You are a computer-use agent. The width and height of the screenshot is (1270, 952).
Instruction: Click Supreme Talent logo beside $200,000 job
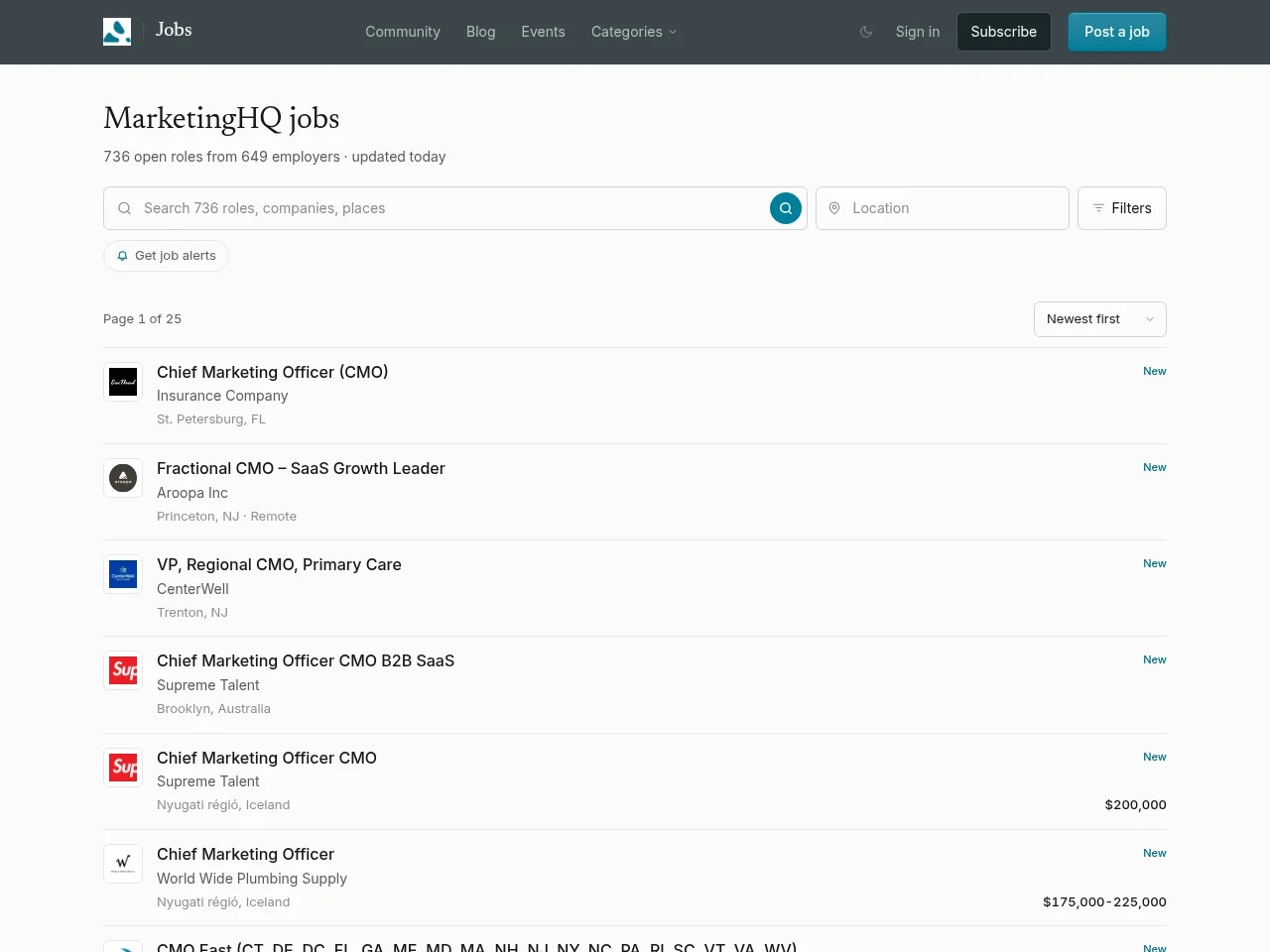[123, 768]
